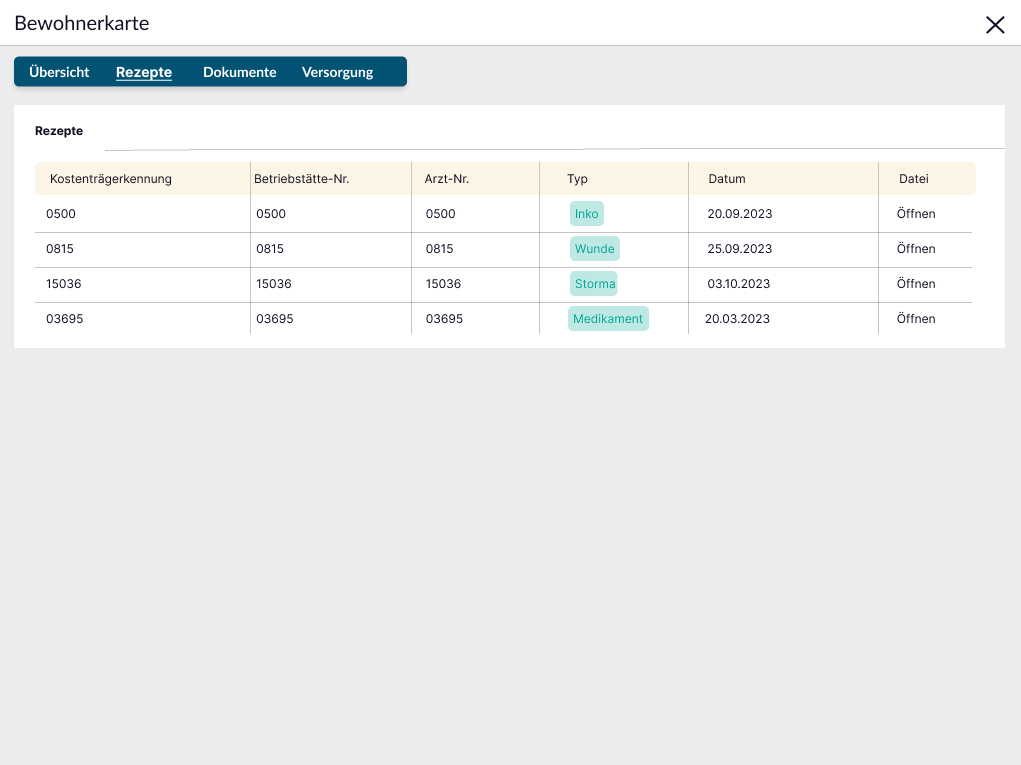Select the Medikament type tag

[x=608, y=319]
